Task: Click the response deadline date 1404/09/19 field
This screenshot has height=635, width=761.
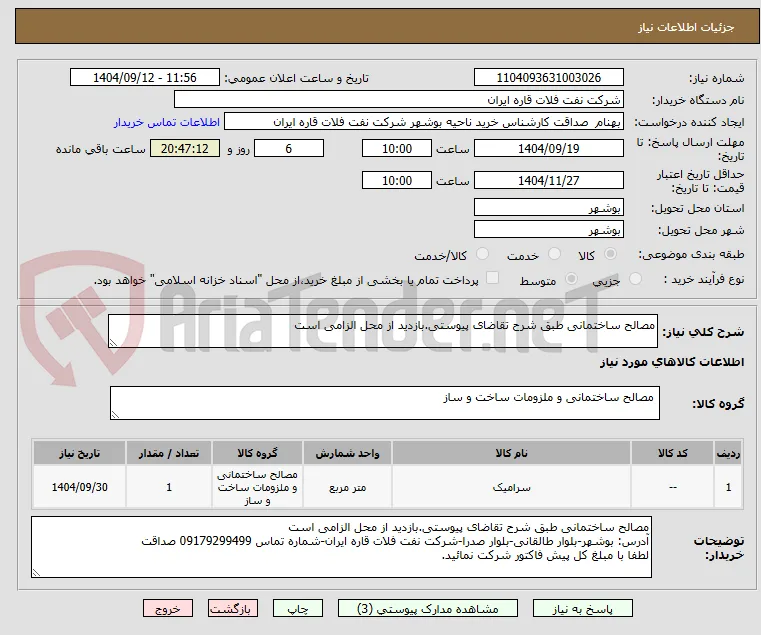Action: point(548,149)
